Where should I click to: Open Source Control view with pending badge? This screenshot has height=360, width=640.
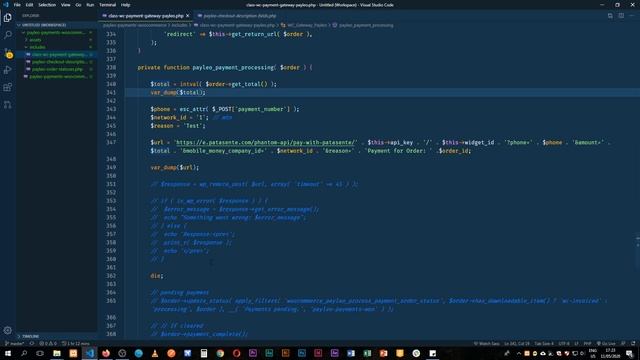[8, 53]
